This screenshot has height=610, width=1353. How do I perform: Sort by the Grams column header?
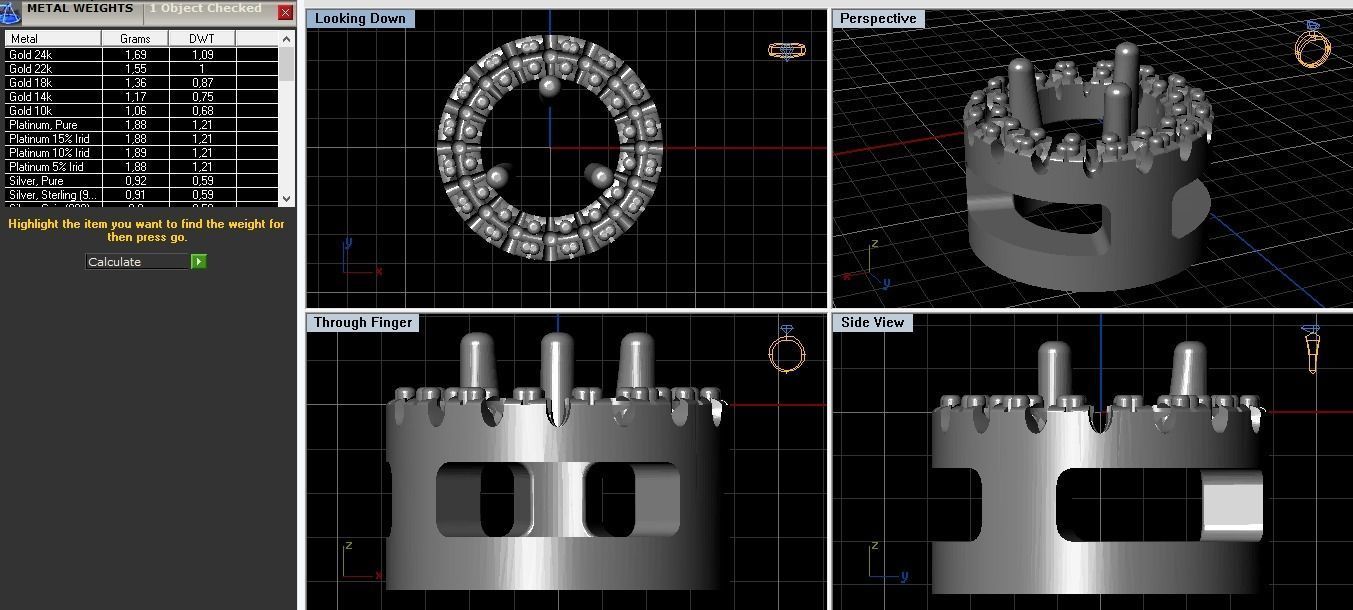[135, 38]
